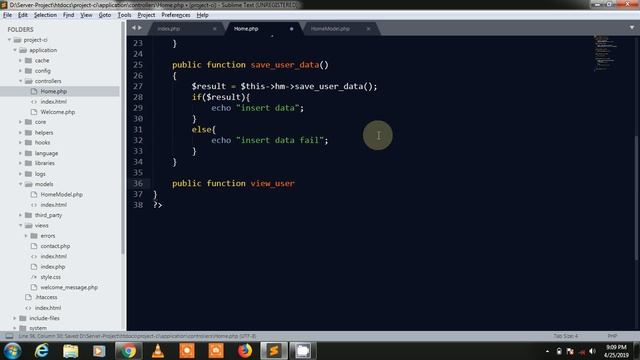Collapse the project-ci folder

[9, 40]
